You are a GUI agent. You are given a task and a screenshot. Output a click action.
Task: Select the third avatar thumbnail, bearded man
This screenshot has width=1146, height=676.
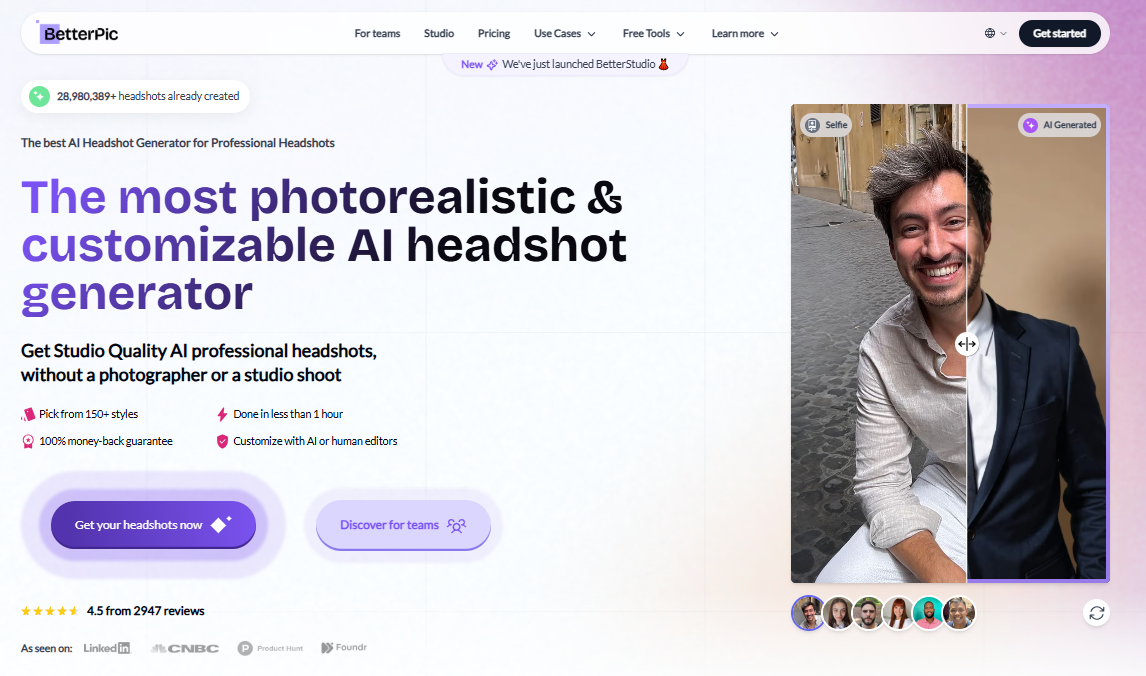point(868,613)
